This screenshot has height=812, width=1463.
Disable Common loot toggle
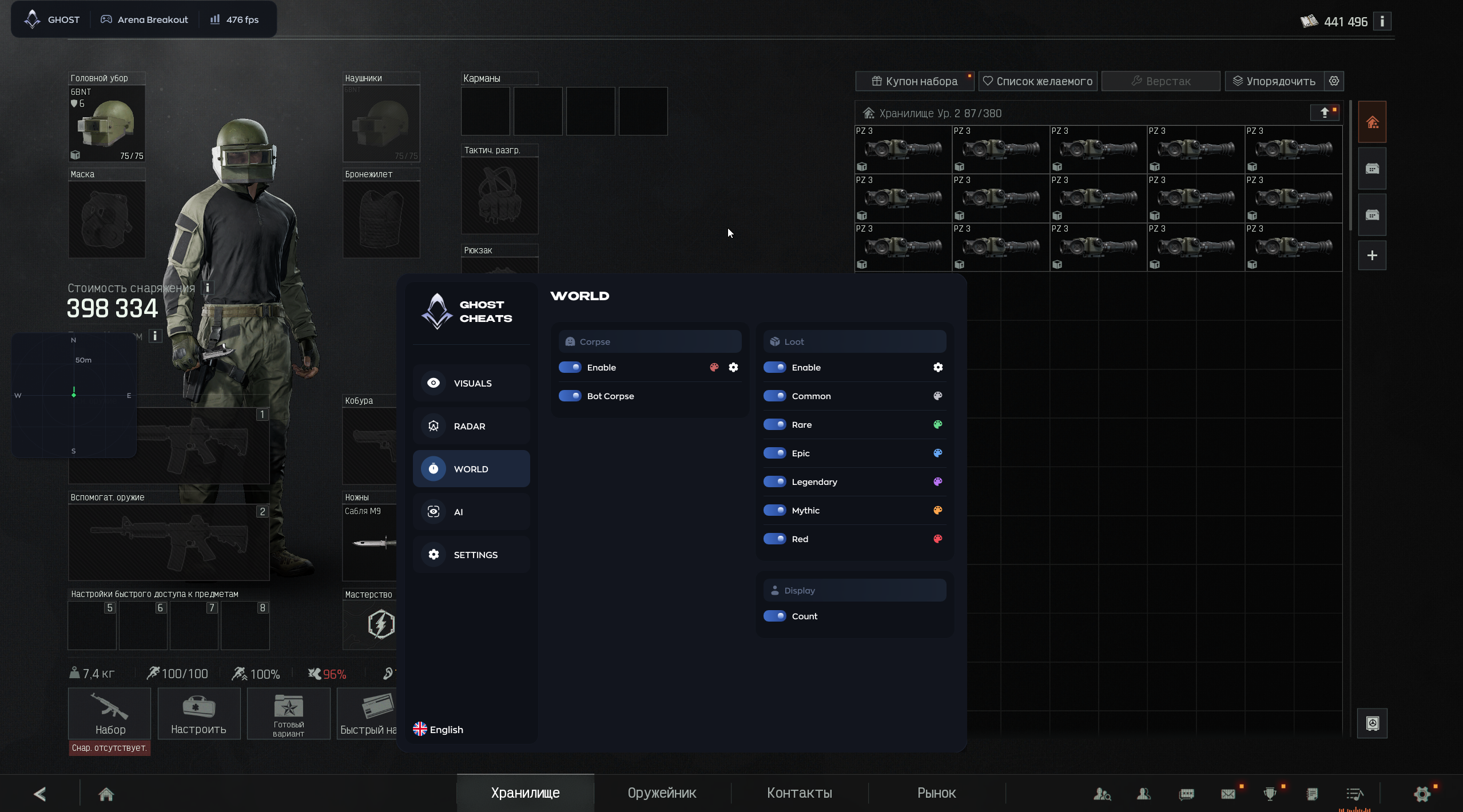774,396
